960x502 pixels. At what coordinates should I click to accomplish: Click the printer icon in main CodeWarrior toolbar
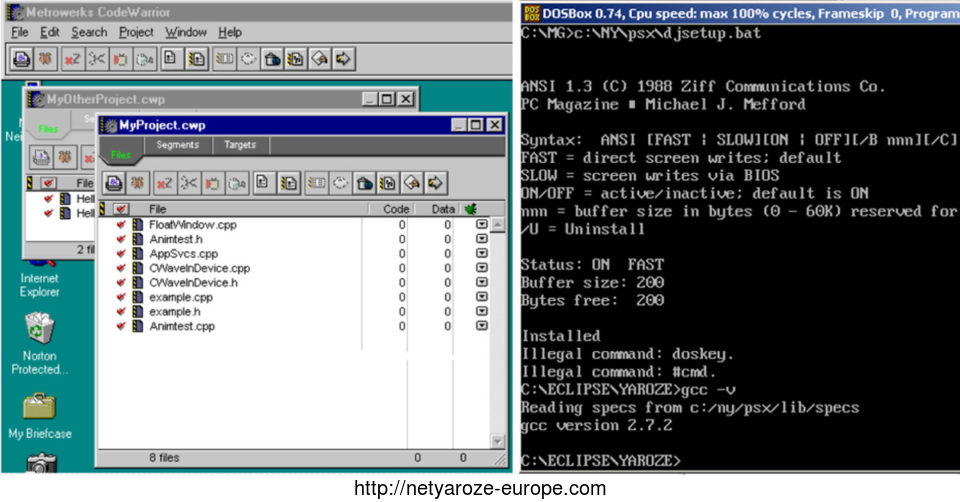[x=22, y=59]
